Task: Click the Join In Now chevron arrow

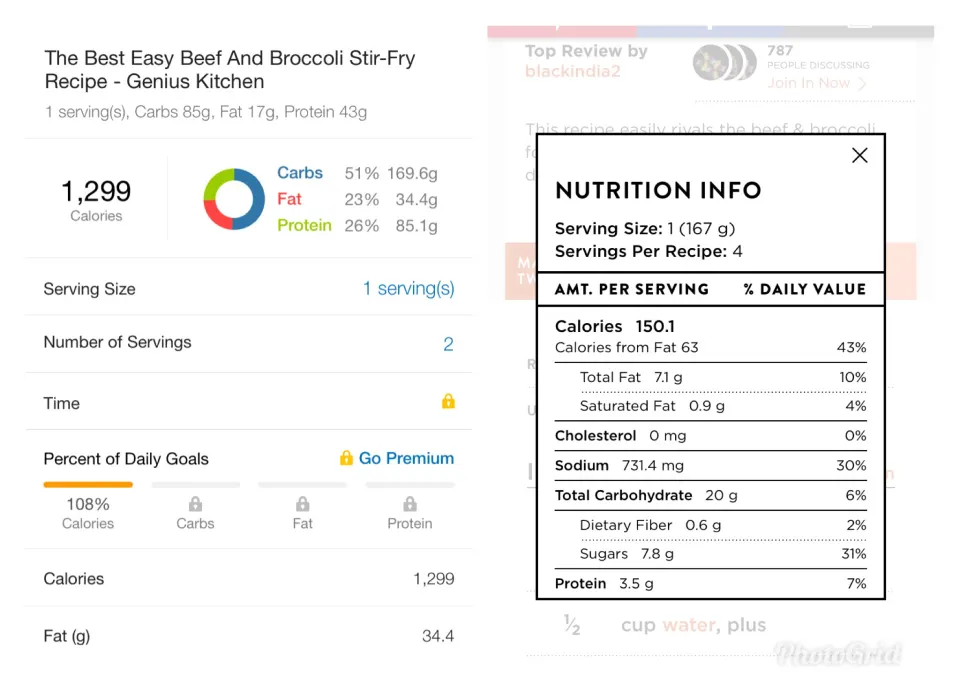Action: click(x=862, y=84)
